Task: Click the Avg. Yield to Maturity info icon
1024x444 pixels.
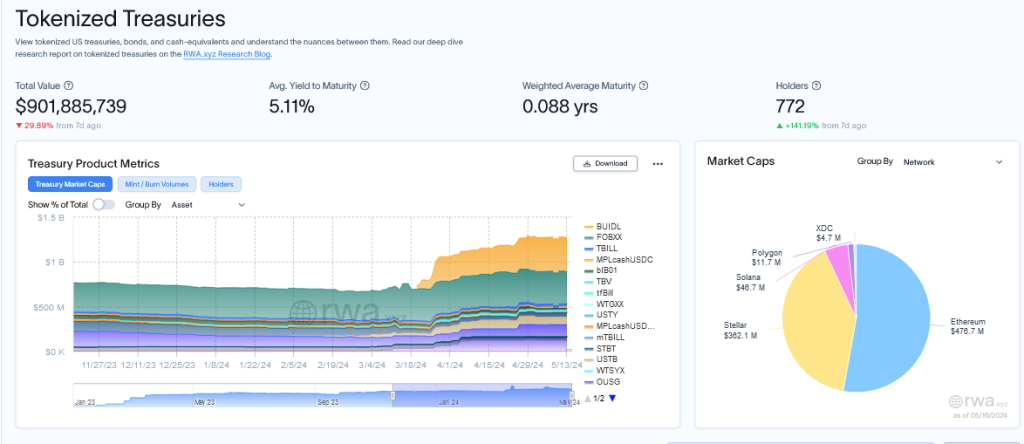Action: coord(364,87)
